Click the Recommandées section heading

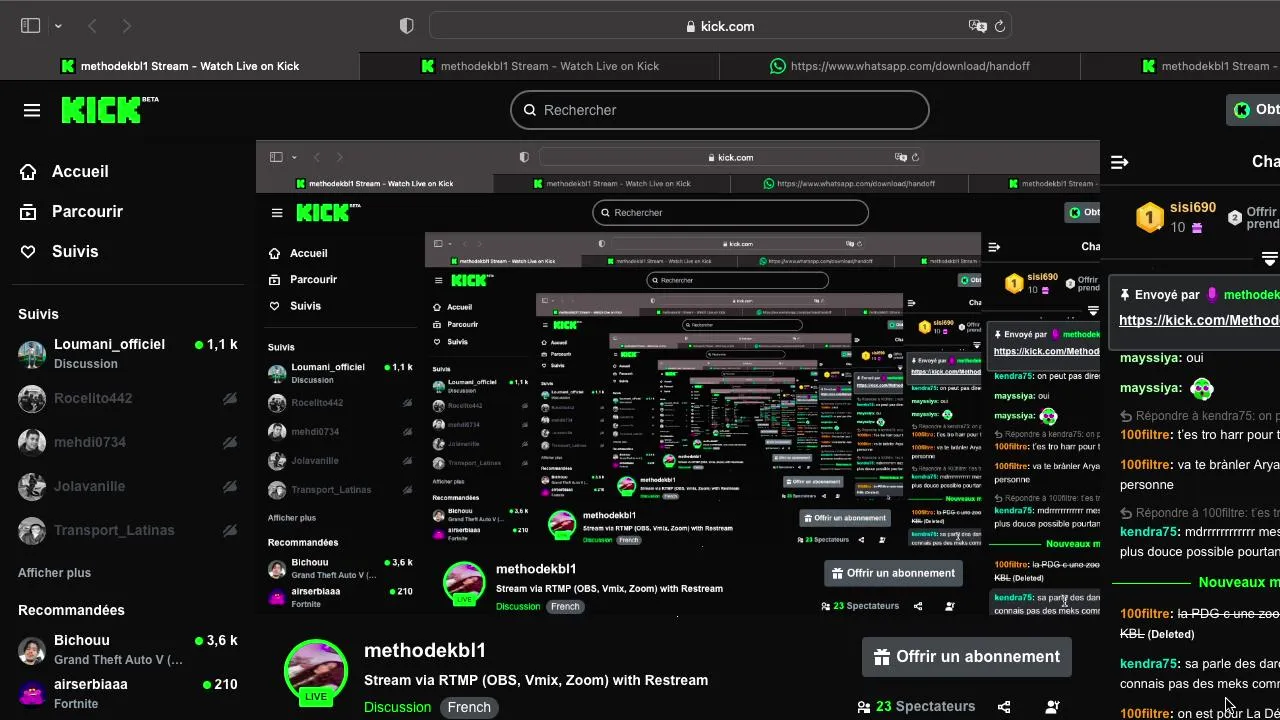point(71,610)
